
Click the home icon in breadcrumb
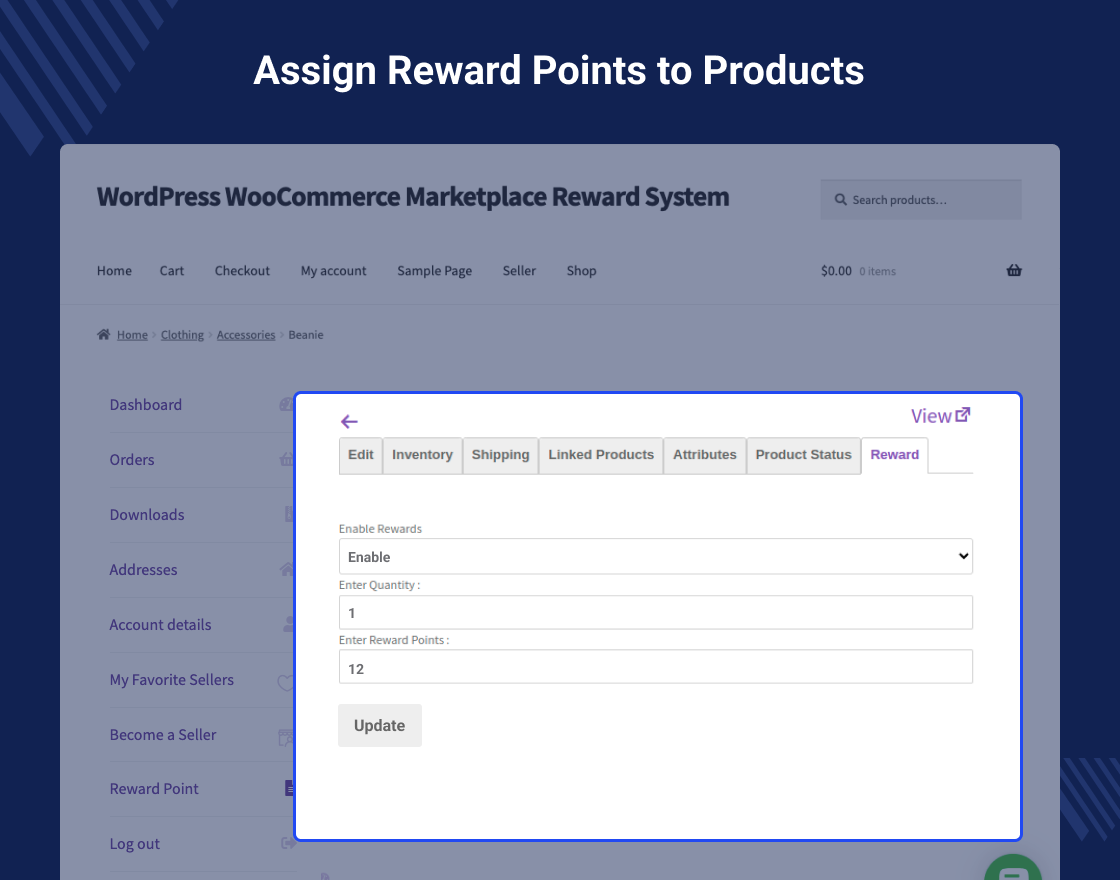104,334
